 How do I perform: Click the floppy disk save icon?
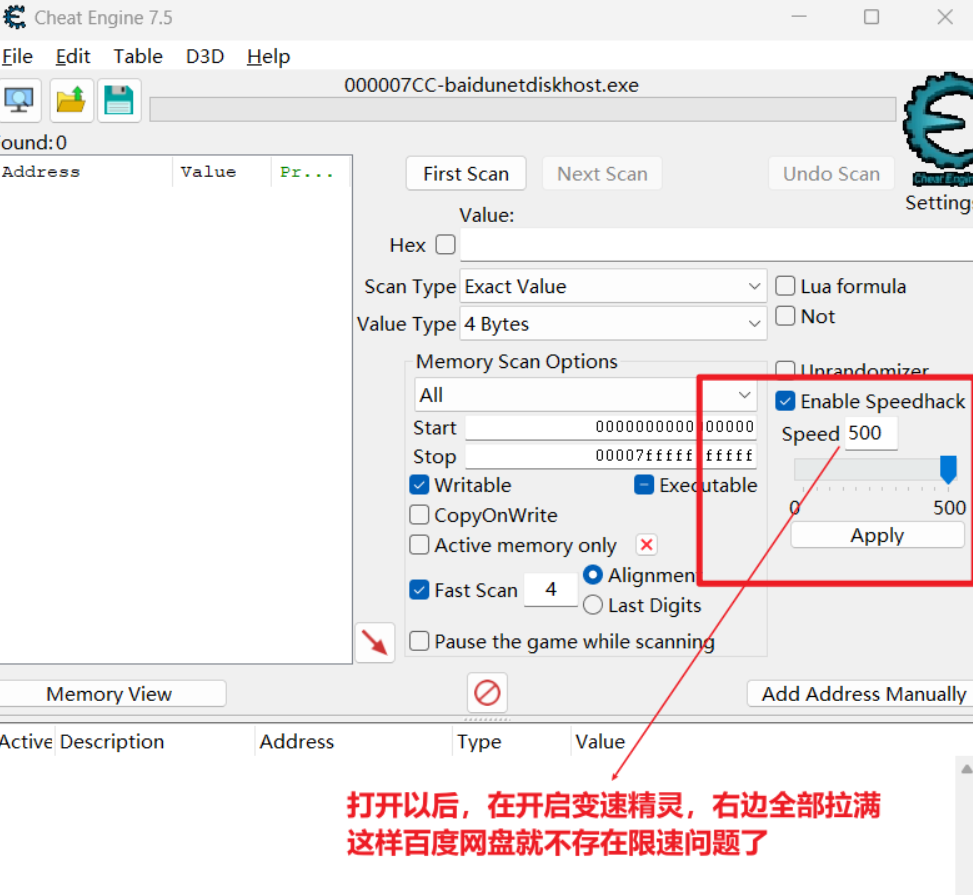tap(119, 100)
